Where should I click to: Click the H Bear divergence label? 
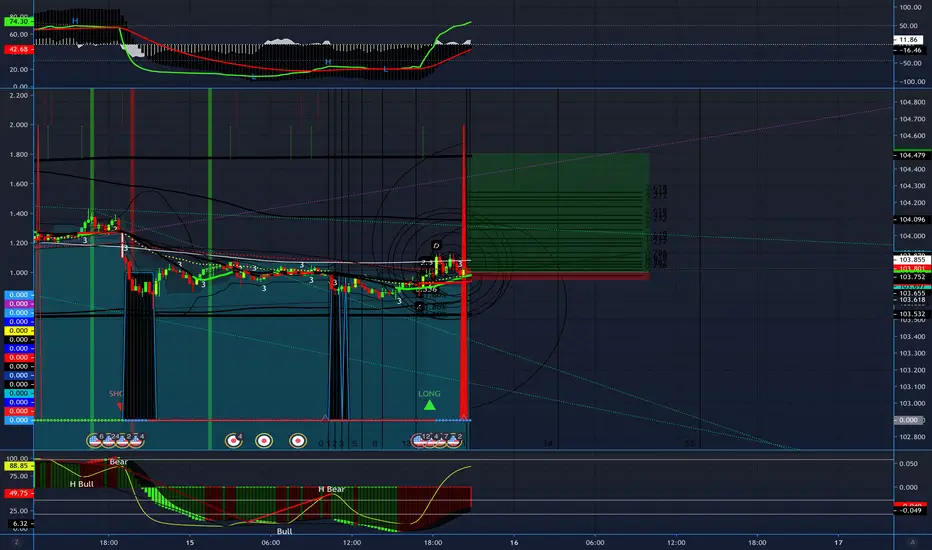coord(331,489)
